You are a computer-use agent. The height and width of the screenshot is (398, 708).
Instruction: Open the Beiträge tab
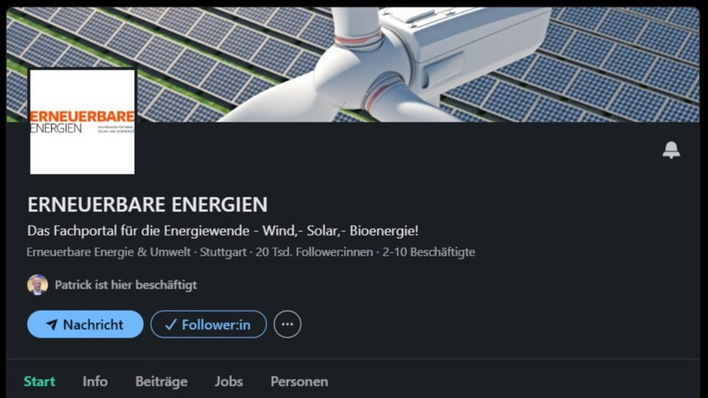(x=161, y=381)
